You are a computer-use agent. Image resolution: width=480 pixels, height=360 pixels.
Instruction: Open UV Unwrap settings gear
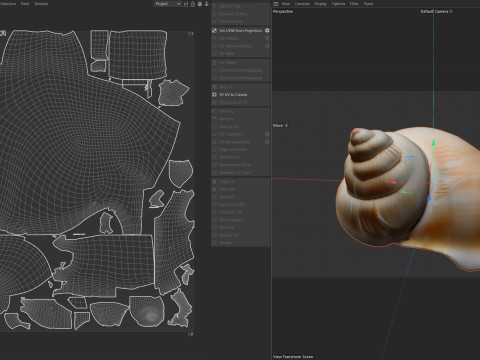[267, 38]
